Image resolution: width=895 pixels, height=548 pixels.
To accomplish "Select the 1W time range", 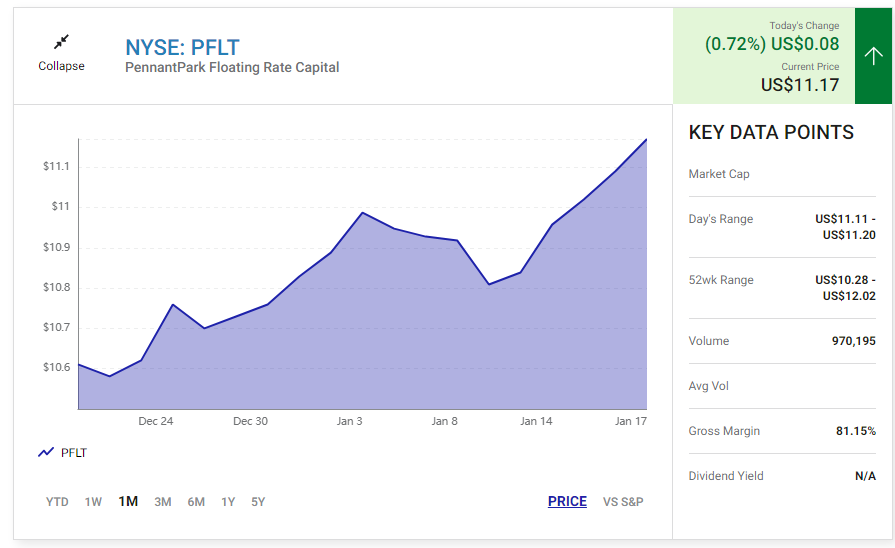I will [x=93, y=502].
